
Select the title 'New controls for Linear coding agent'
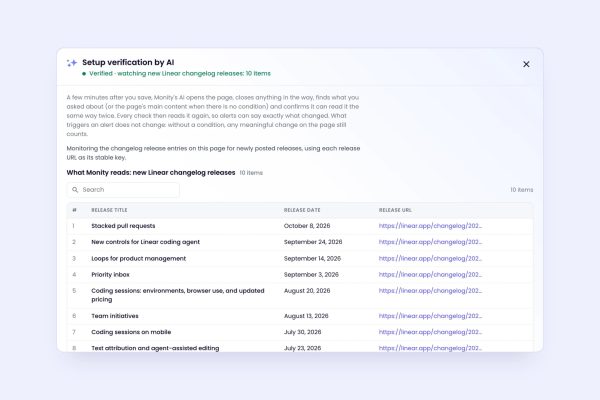(145, 242)
